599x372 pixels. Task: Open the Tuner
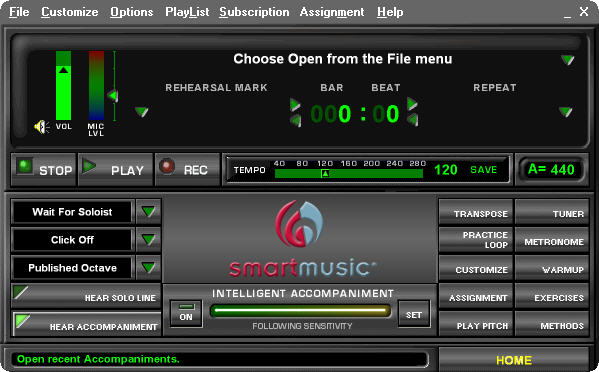552,212
